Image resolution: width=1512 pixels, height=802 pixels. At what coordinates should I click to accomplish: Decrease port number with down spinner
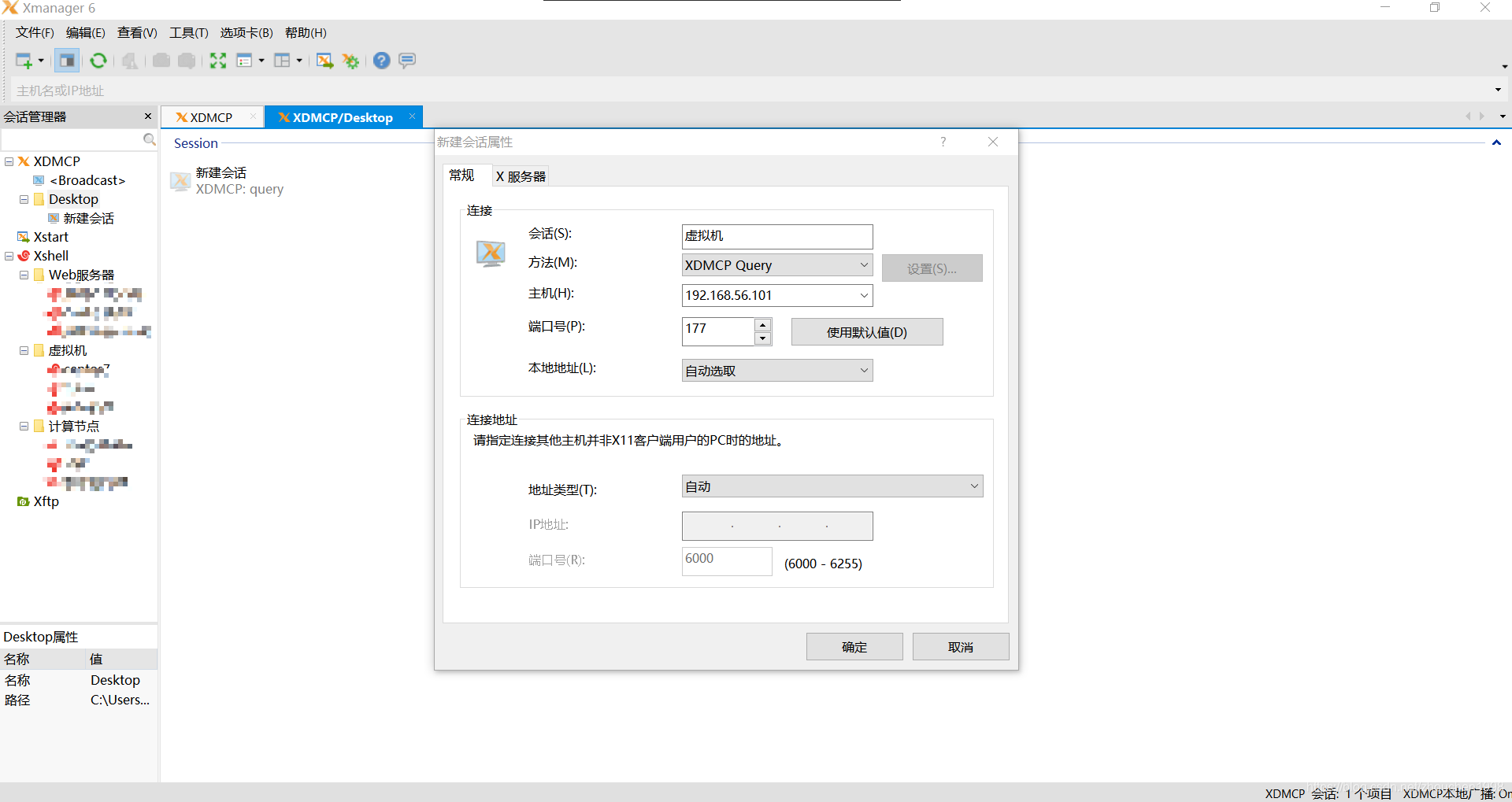pos(762,338)
